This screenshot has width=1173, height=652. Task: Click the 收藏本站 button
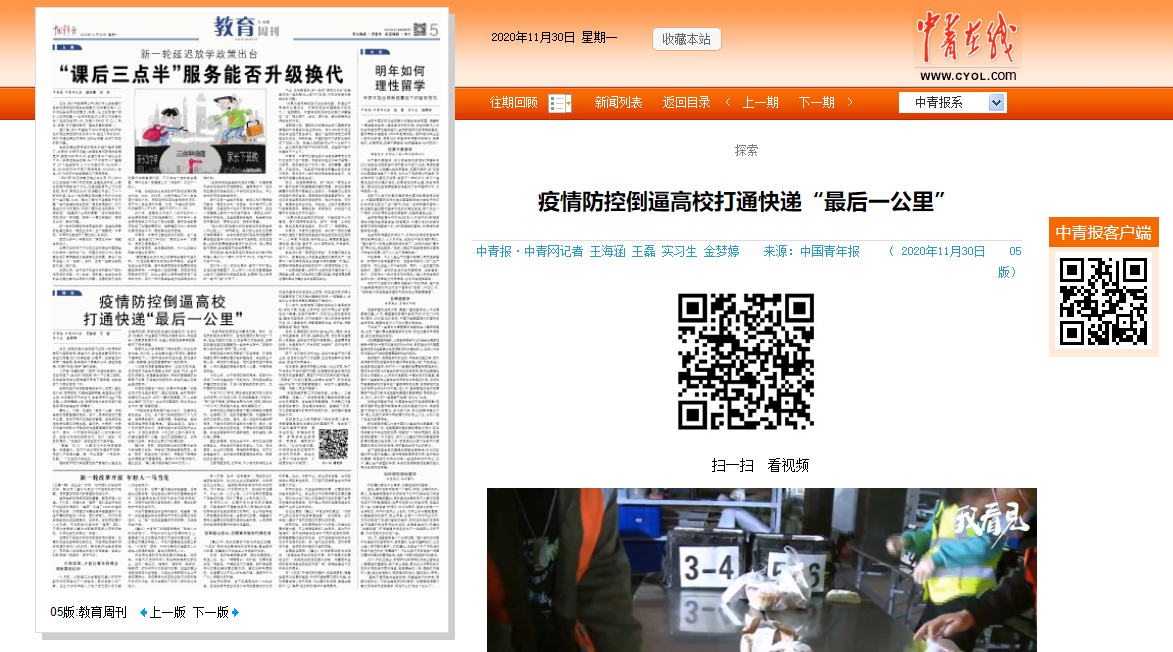(x=686, y=39)
